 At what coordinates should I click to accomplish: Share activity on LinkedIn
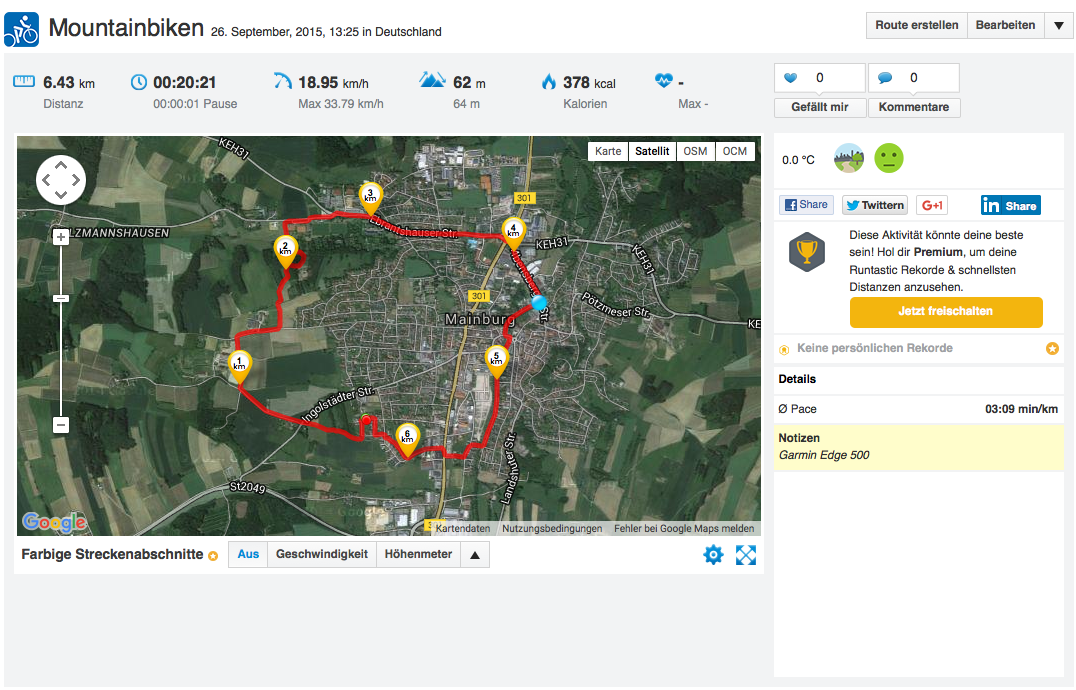click(x=1010, y=205)
